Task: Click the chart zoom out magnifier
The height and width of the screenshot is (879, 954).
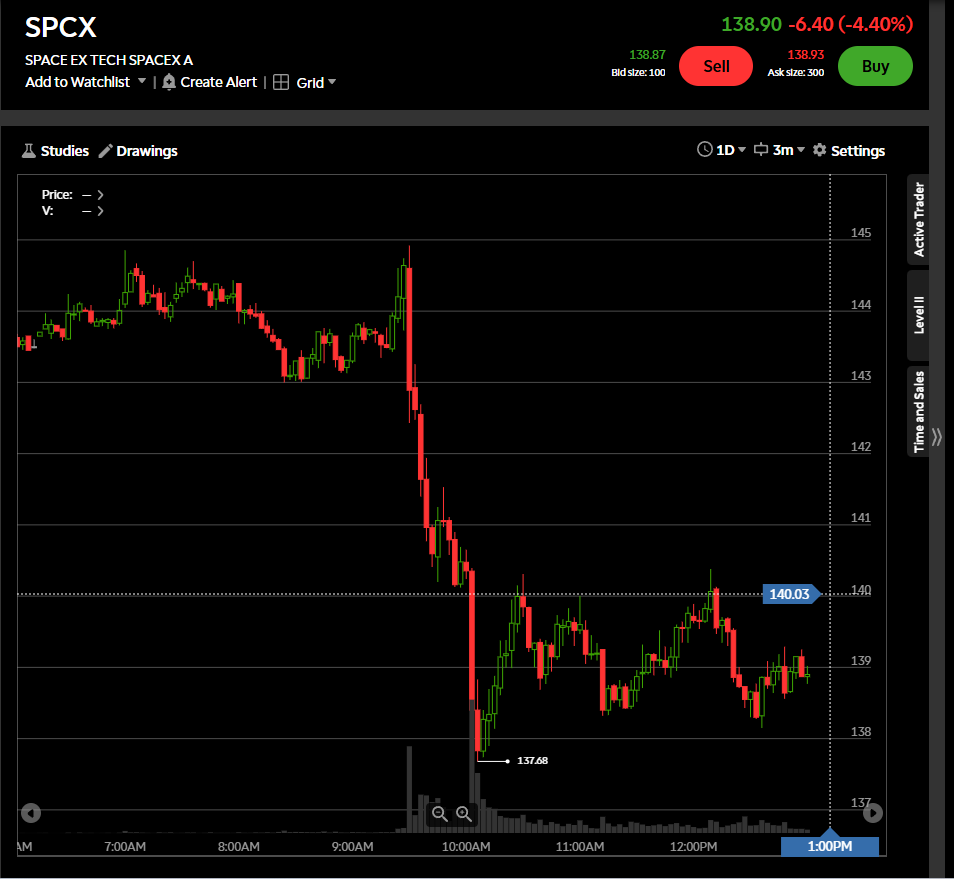Action: (439, 814)
